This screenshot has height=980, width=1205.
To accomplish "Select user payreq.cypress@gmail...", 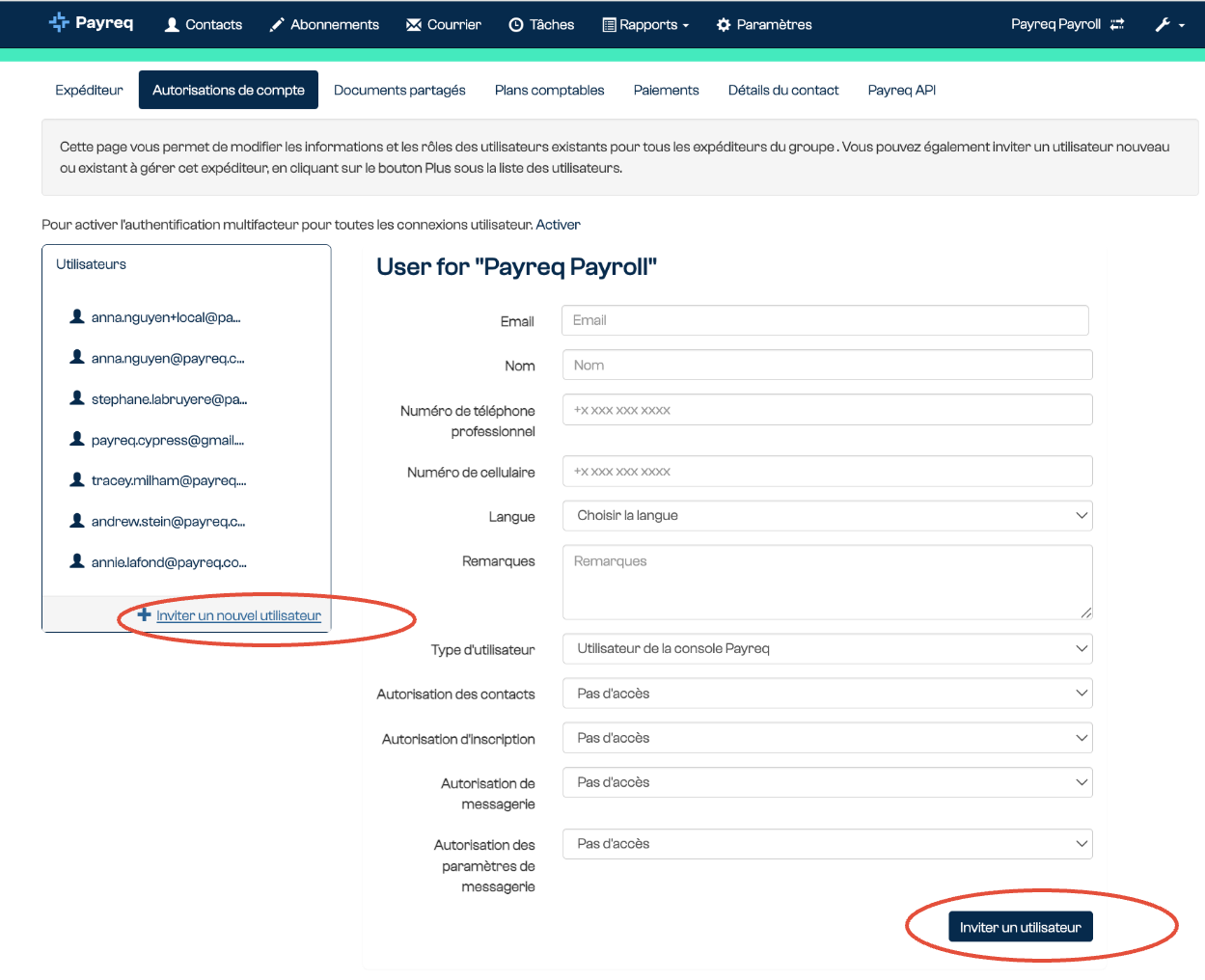I will [168, 440].
